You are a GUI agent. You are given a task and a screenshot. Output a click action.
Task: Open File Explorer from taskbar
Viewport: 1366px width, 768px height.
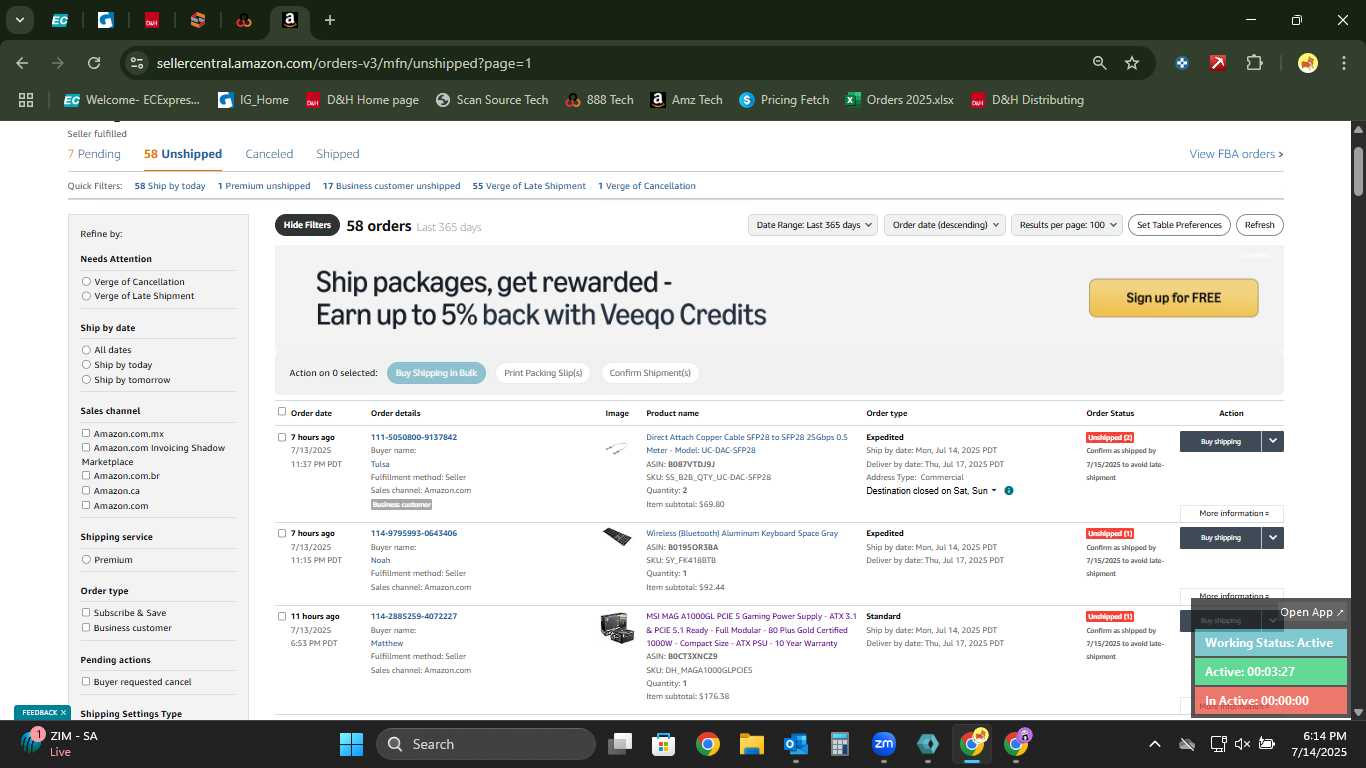[752, 744]
